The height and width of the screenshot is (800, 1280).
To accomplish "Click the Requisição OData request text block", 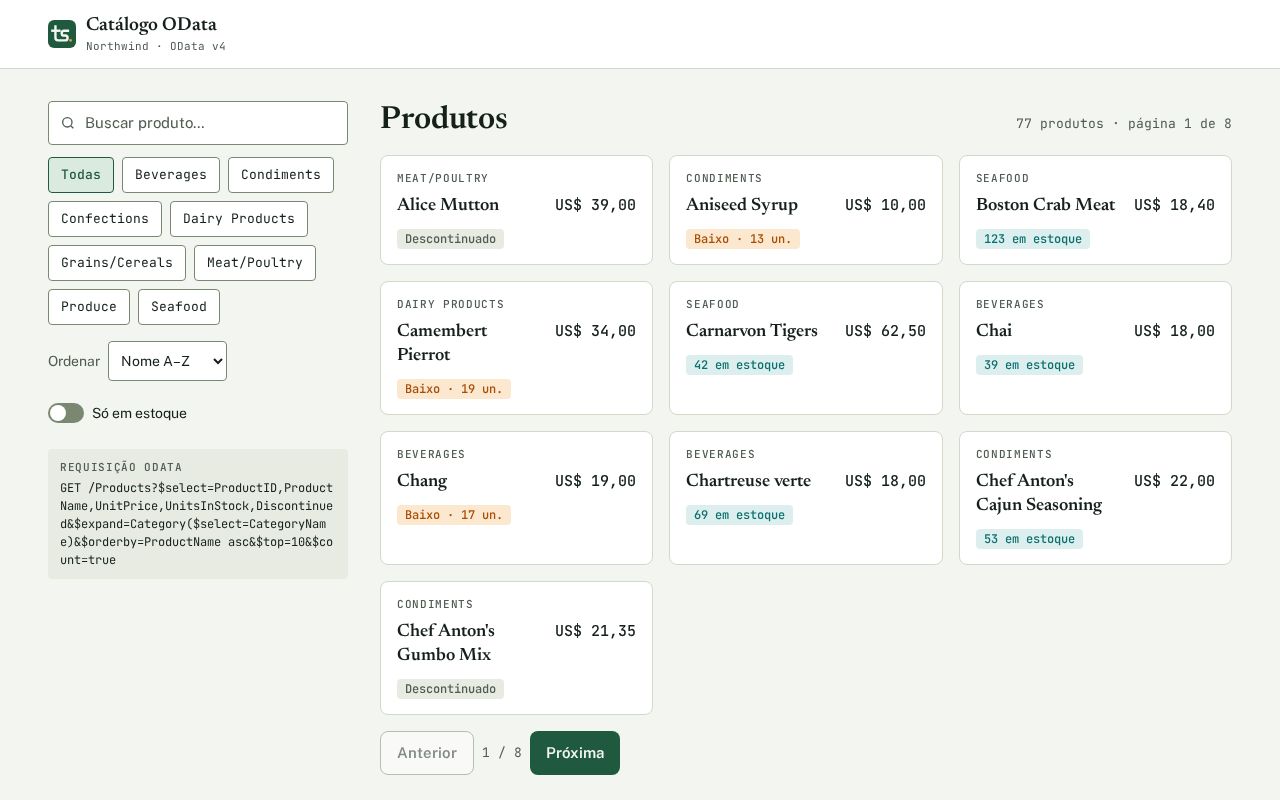I will pos(198,514).
